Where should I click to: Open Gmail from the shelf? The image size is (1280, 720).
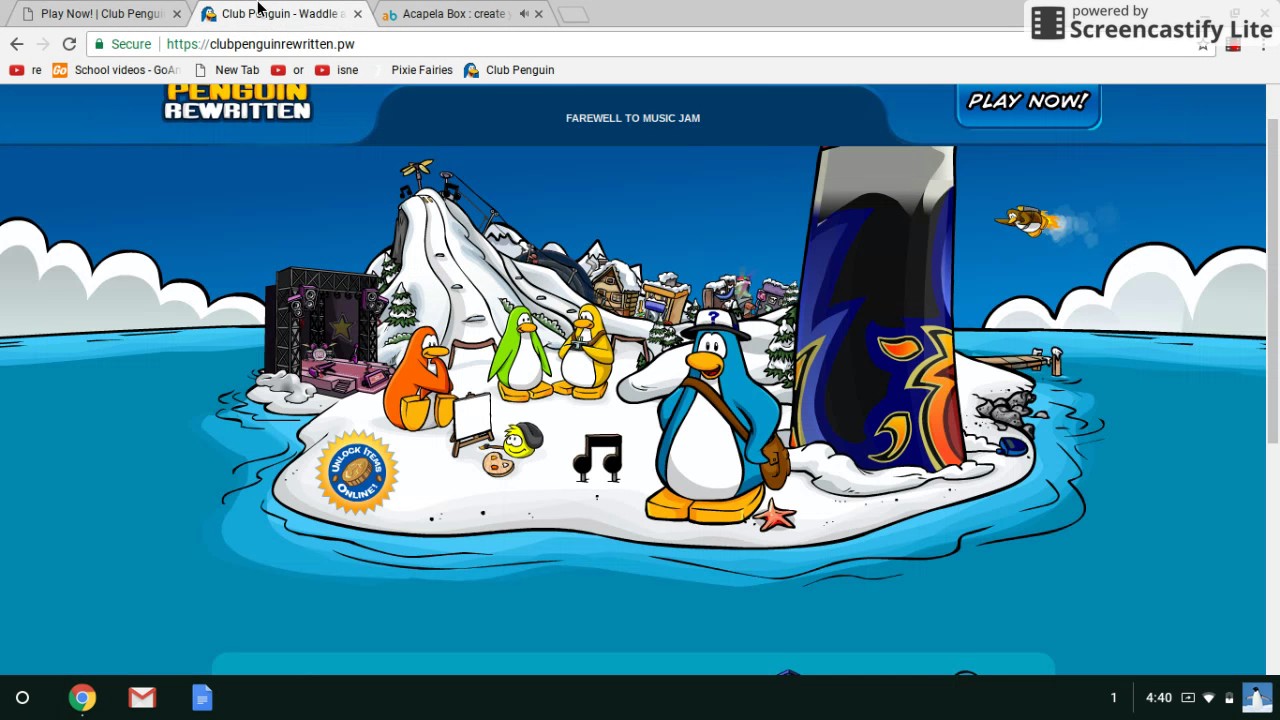[x=142, y=698]
